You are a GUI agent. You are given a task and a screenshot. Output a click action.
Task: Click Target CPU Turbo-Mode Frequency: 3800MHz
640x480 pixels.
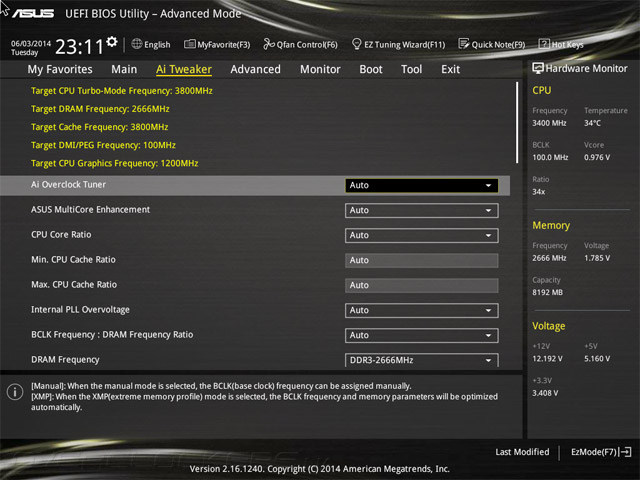(x=122, y=91)
